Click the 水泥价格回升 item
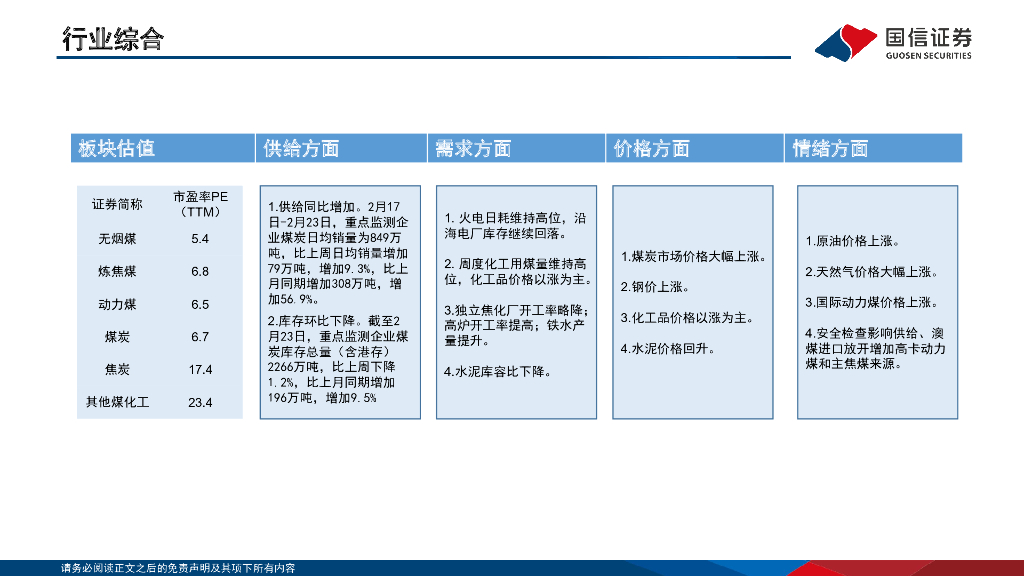The height and width of the screenshot is (576, 1024). [668, 349]
